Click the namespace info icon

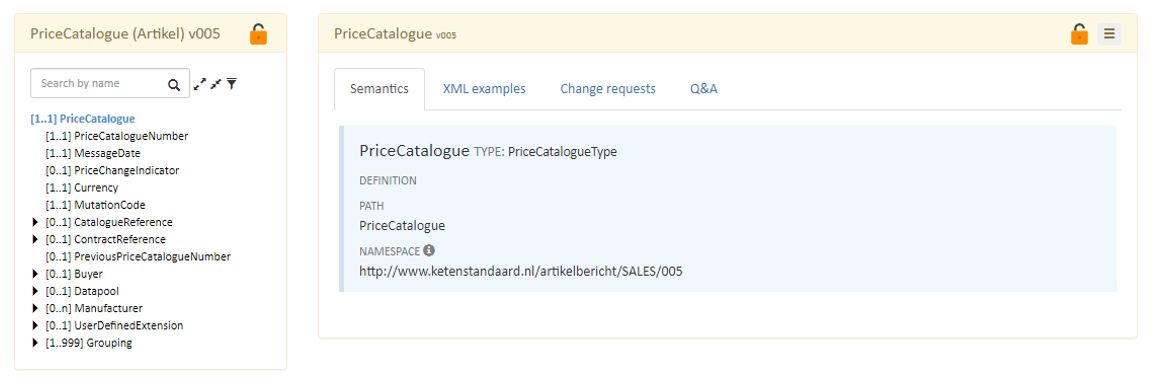429,251
